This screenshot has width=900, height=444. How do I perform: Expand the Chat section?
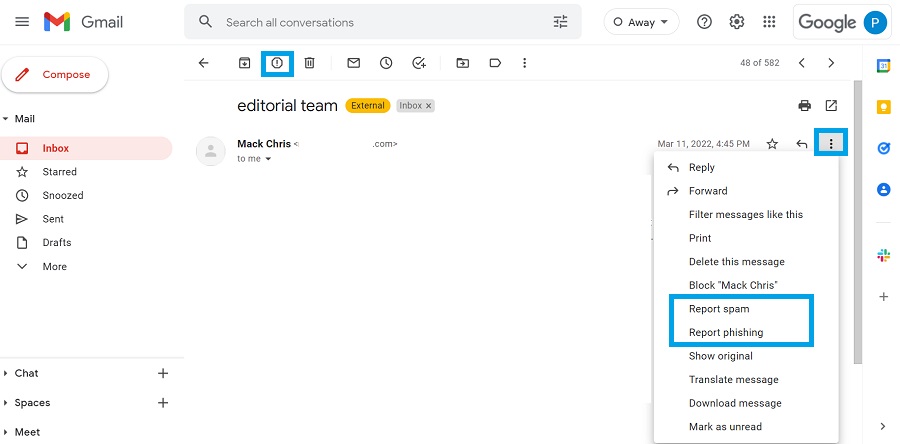coord(6,373)
